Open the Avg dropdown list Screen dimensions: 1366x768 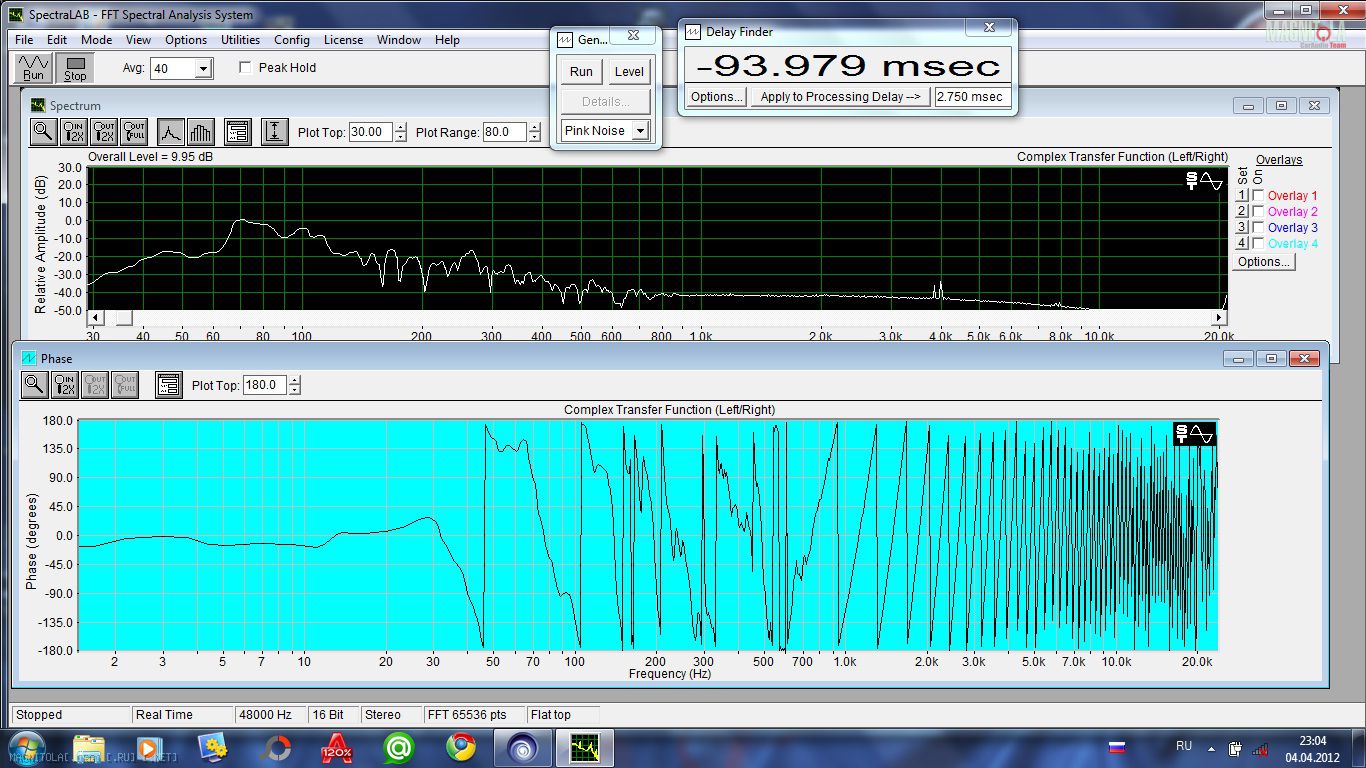204,69
